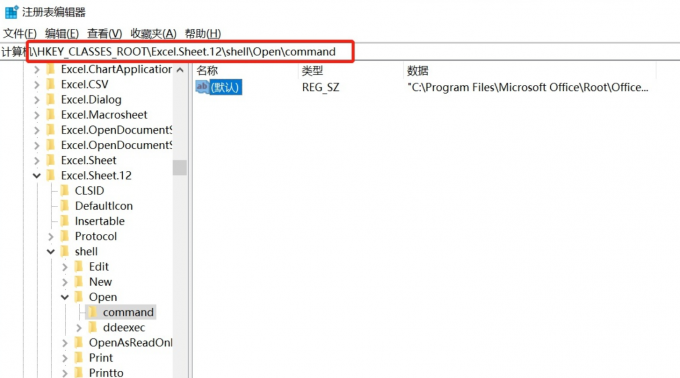Screen dimensions: 680x378
Task: Select the Protocol folder icon
Action: tap(65, 236)
